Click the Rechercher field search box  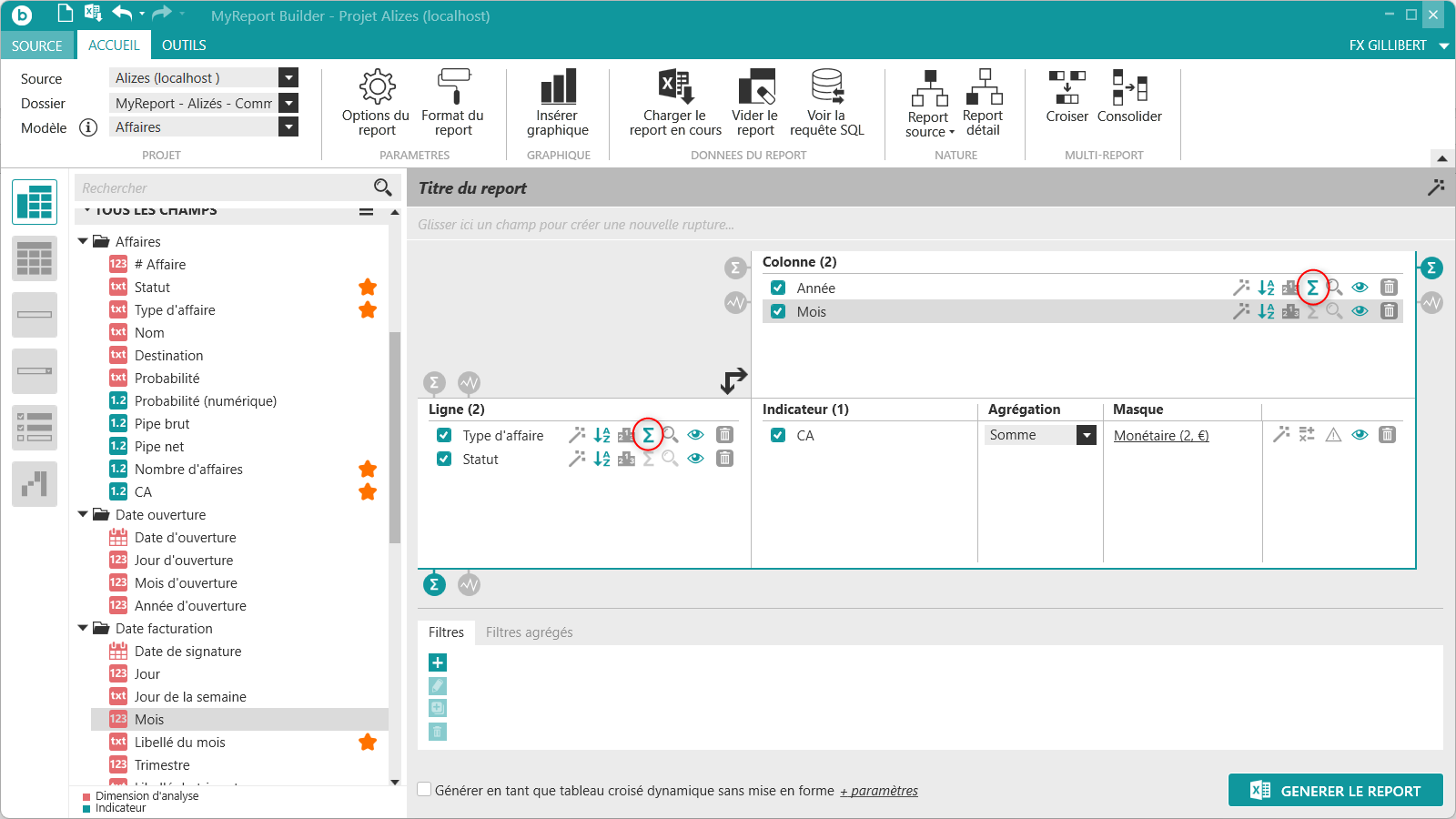[x=224, y=187]
